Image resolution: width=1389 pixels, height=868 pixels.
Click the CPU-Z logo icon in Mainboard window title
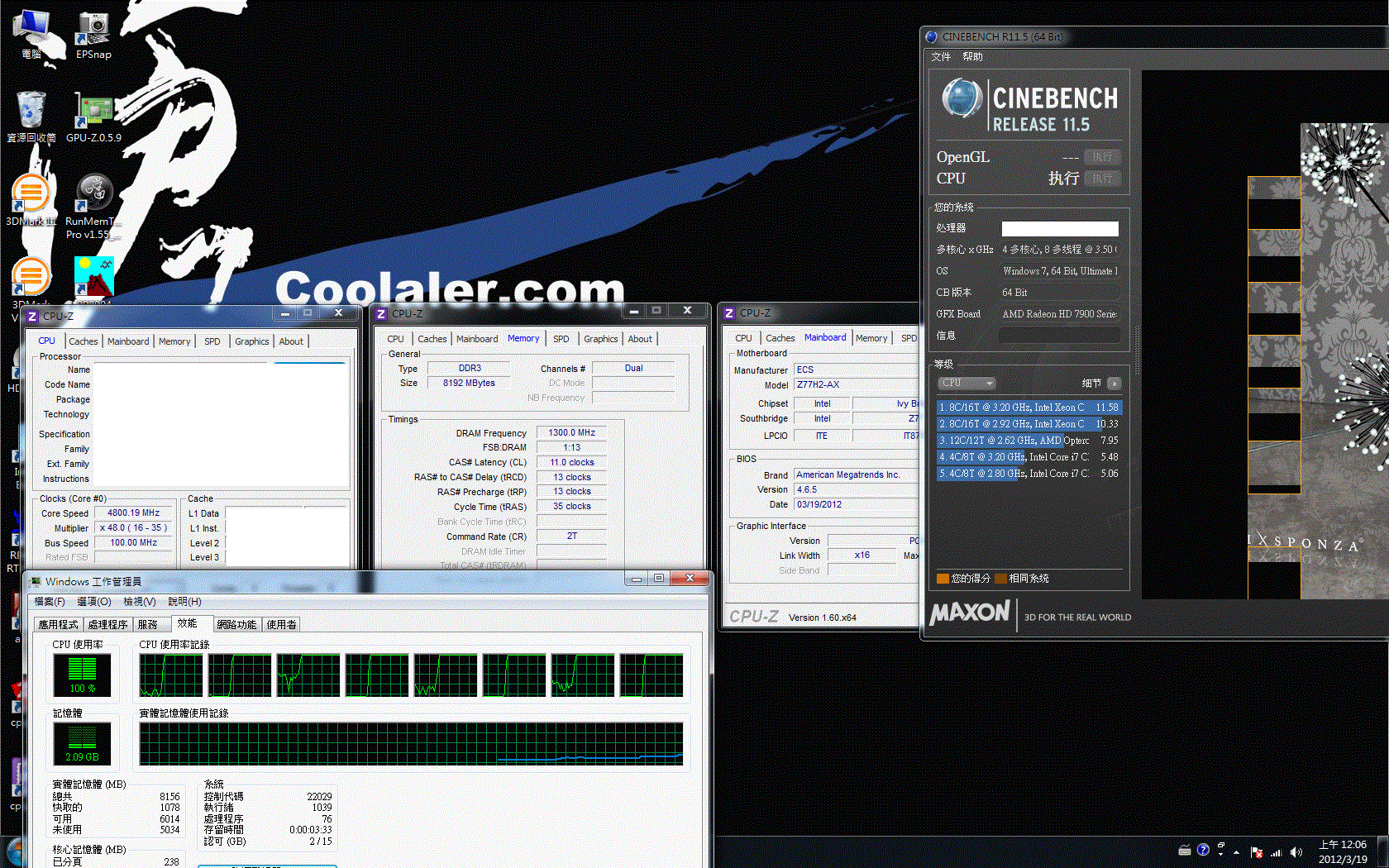pos(728,313)
